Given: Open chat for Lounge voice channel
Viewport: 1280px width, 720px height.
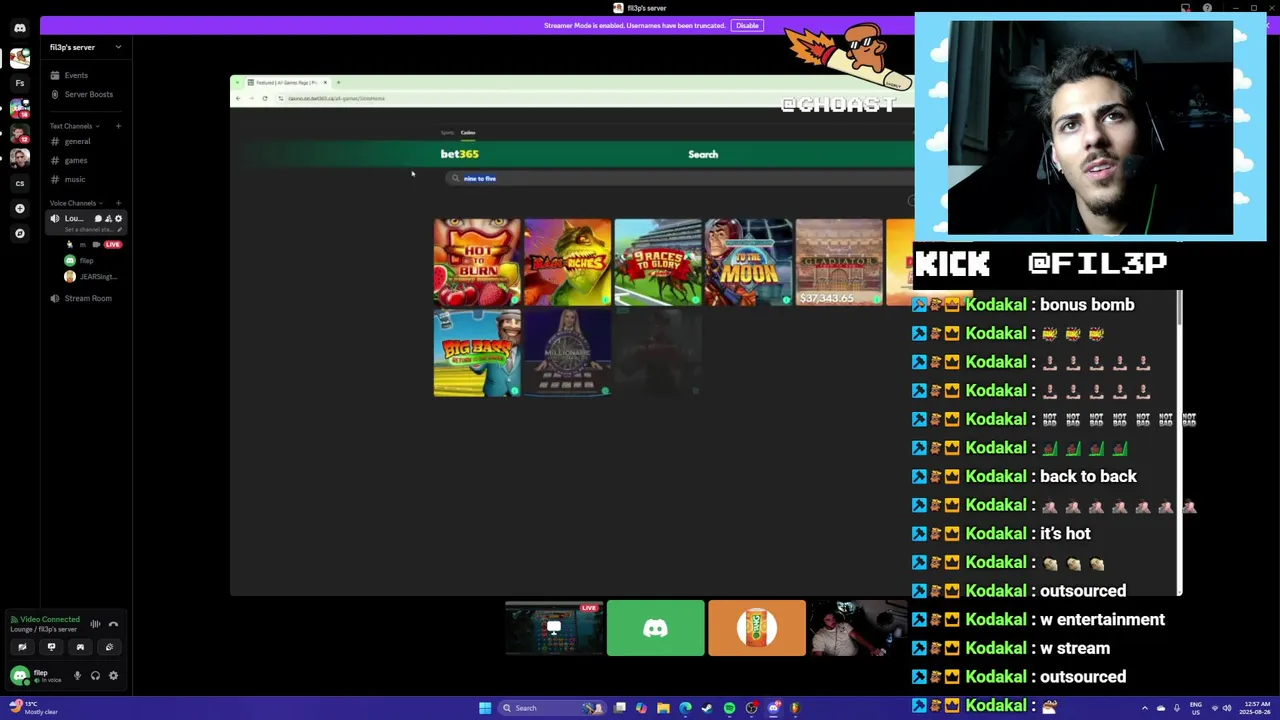Looking at the screenshot, I should coord(98,218).
